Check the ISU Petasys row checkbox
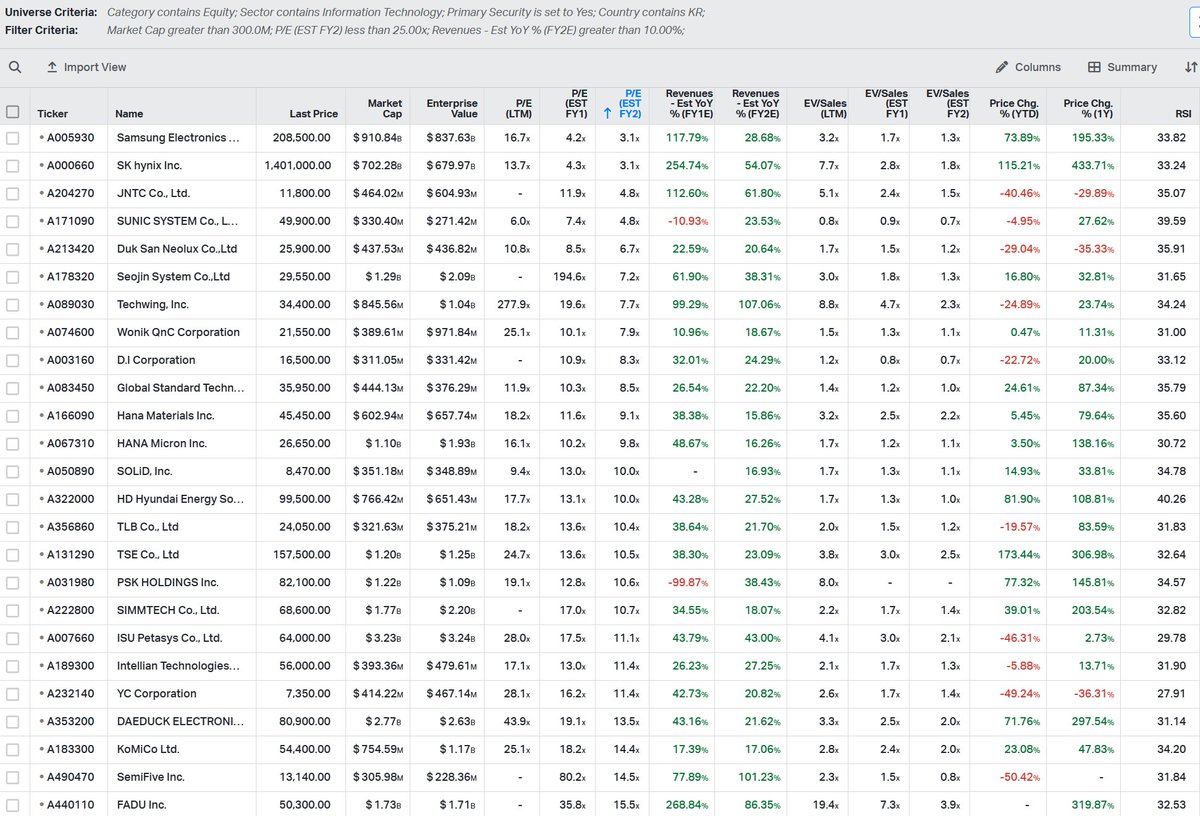The width and height of the screenshot is (1200, 816). [13, 638]
